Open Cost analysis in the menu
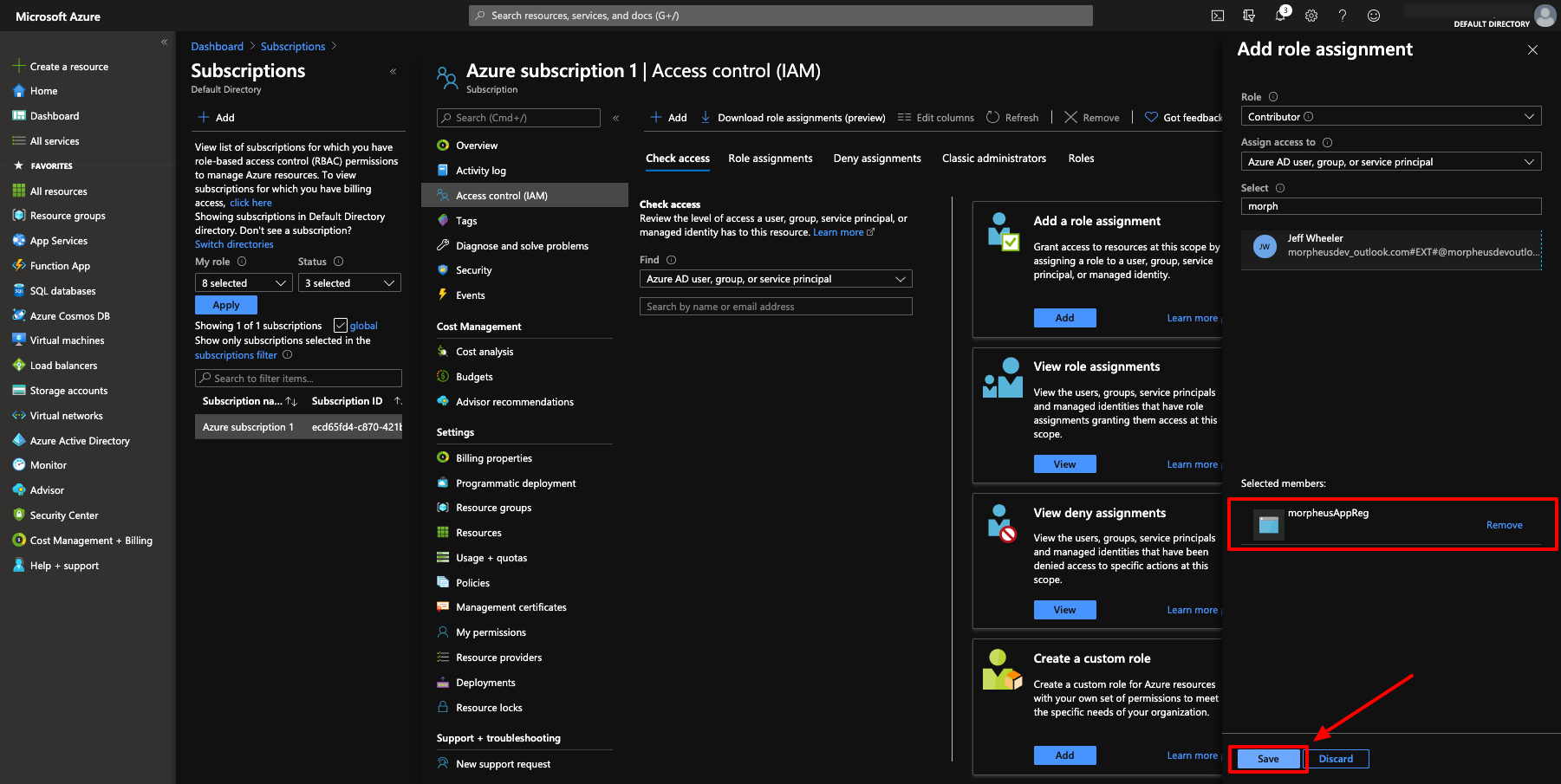This screenshot has height=784, width=1561. [485, 352]
